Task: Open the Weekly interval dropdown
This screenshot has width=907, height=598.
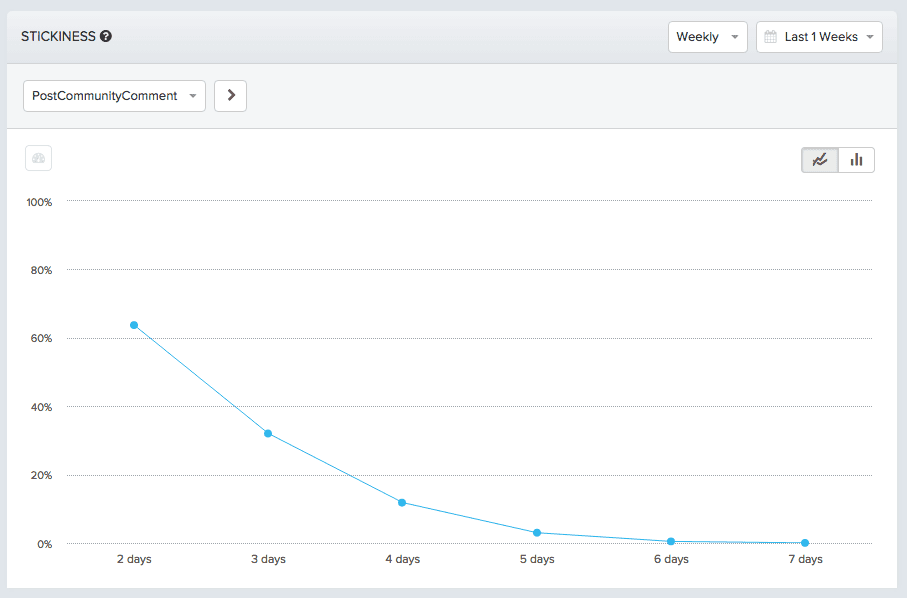Action: (708, 36)
